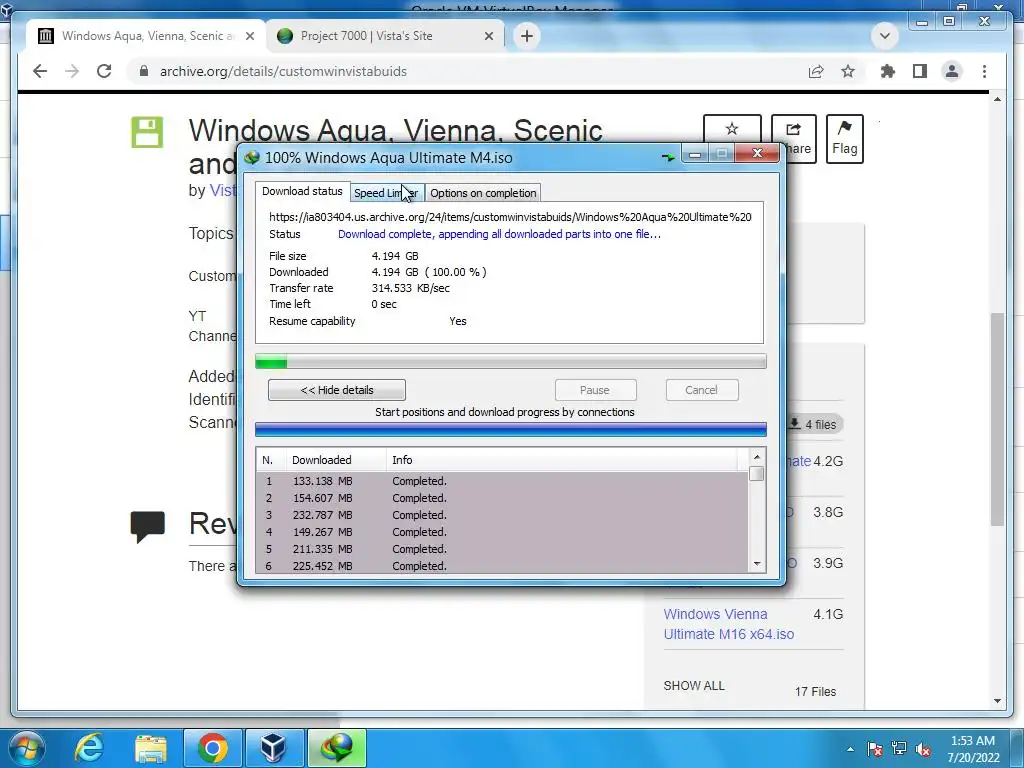Click network tray icon
Image resolution: width=1024 pixels, height=768 pixels.
(x=899, y=749)
